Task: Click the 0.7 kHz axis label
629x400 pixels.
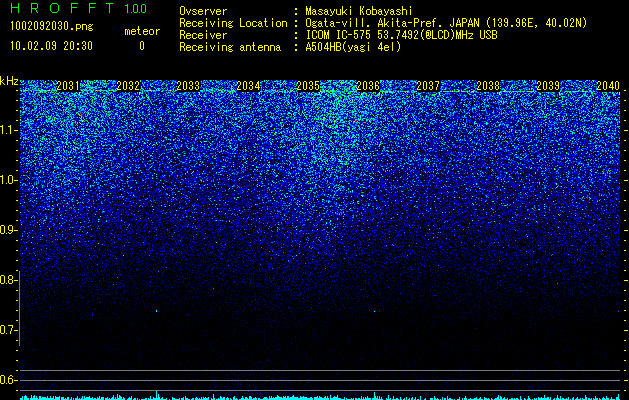Action: click(8, 330)
